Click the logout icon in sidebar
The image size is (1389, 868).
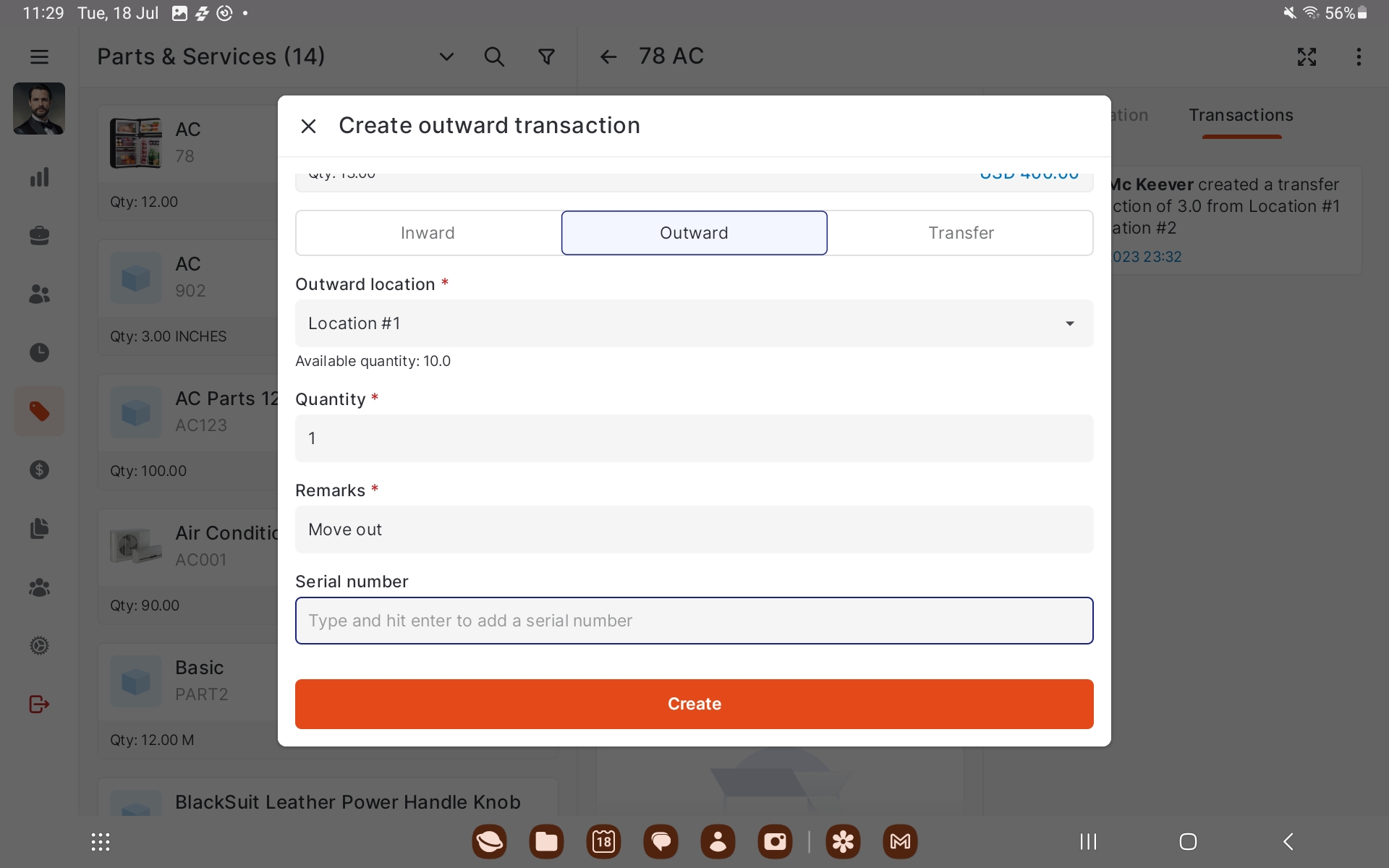point(39,704)
